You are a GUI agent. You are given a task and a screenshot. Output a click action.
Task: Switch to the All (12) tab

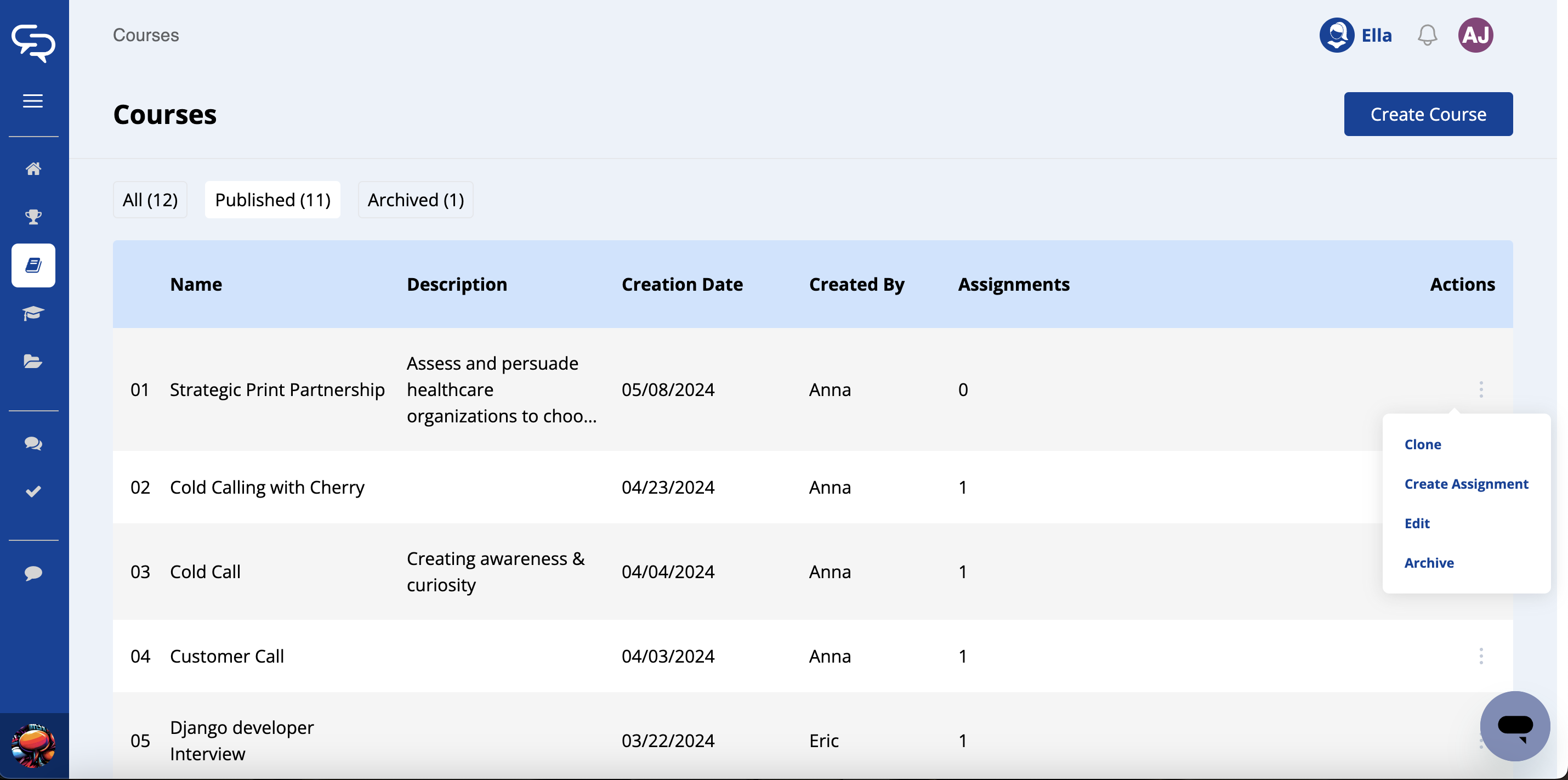pos(150,200)
